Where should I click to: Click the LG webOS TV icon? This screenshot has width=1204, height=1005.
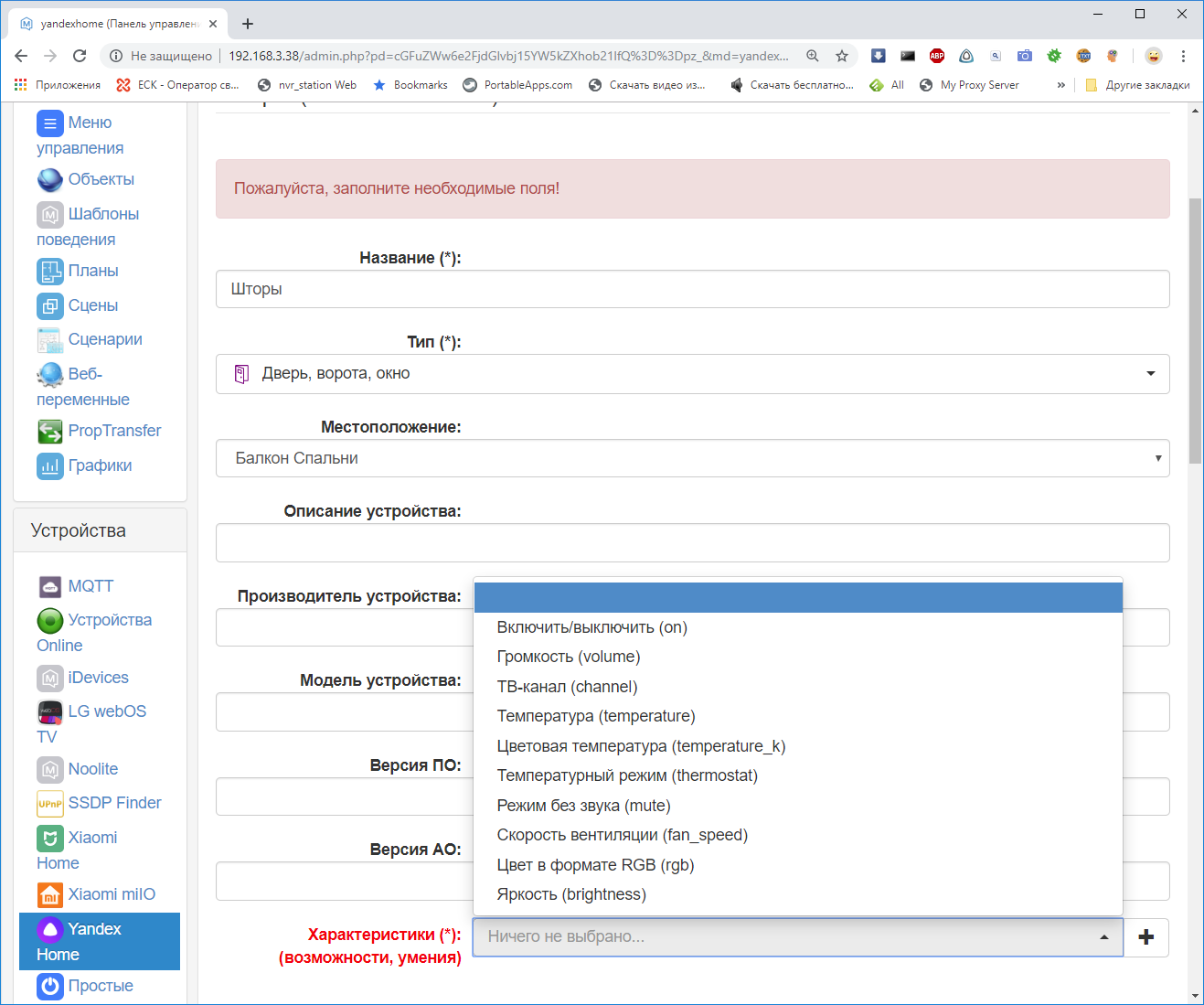point(50,711)
